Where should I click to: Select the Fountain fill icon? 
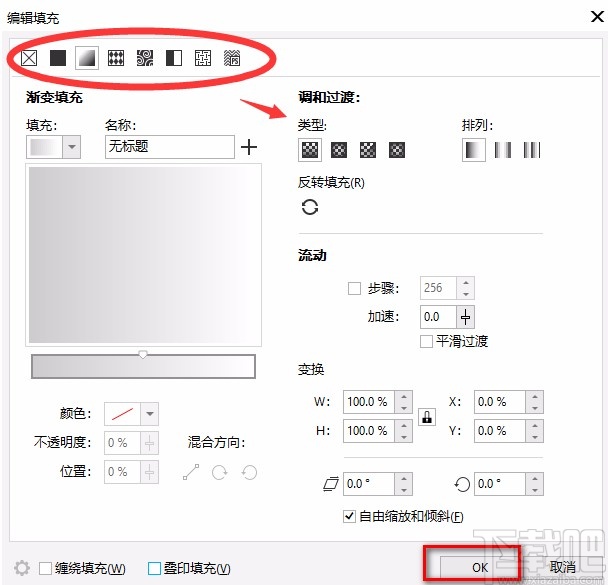pos(87,58)
